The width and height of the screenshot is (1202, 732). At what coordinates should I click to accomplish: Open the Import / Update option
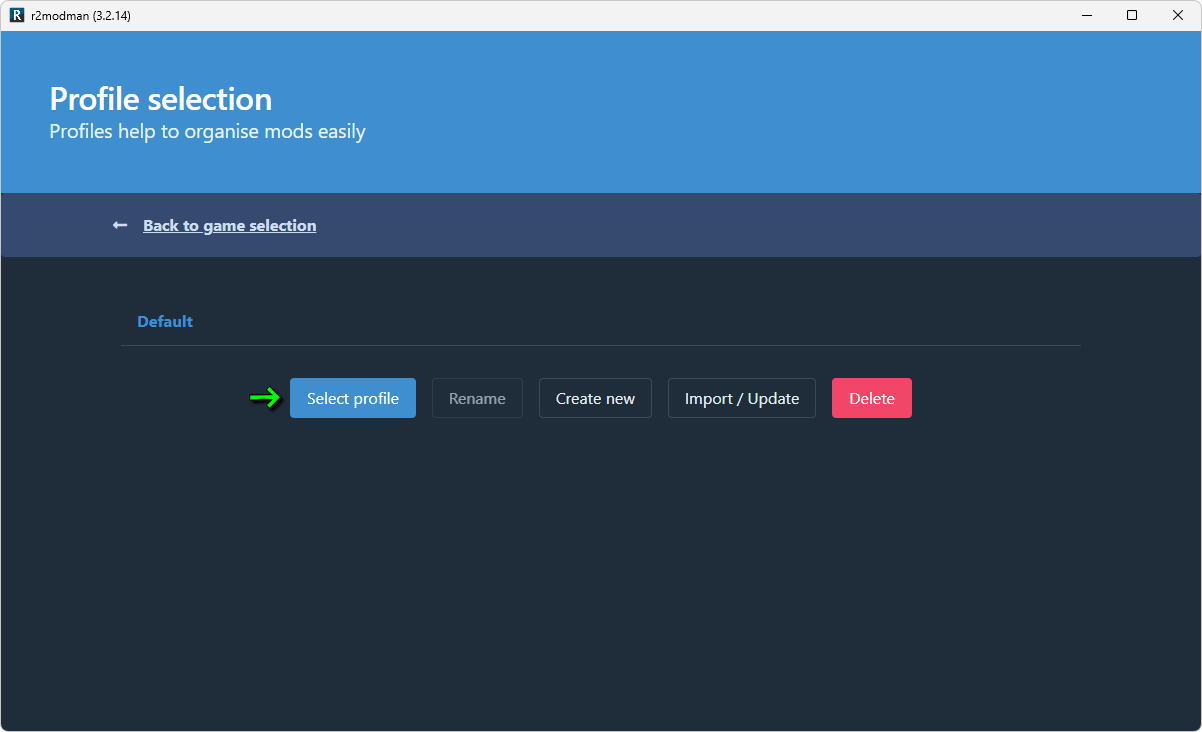point(741,398)
